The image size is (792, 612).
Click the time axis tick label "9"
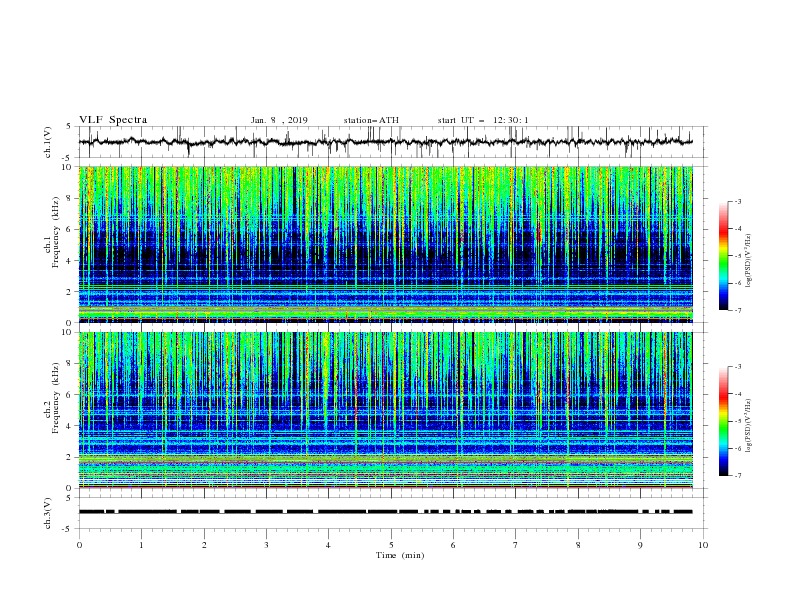(x=640, y=545)
